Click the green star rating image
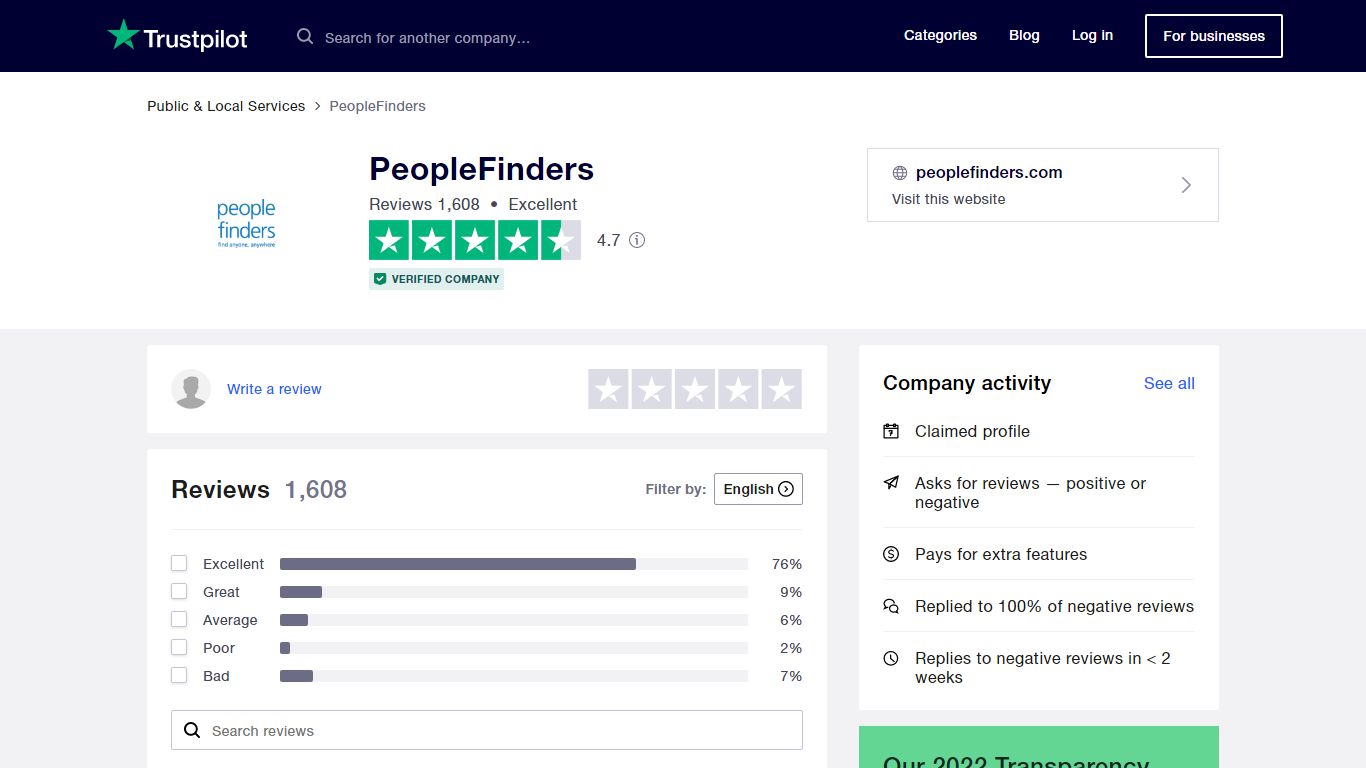This screenshot has height=768, width=1366. click(475, 240)
